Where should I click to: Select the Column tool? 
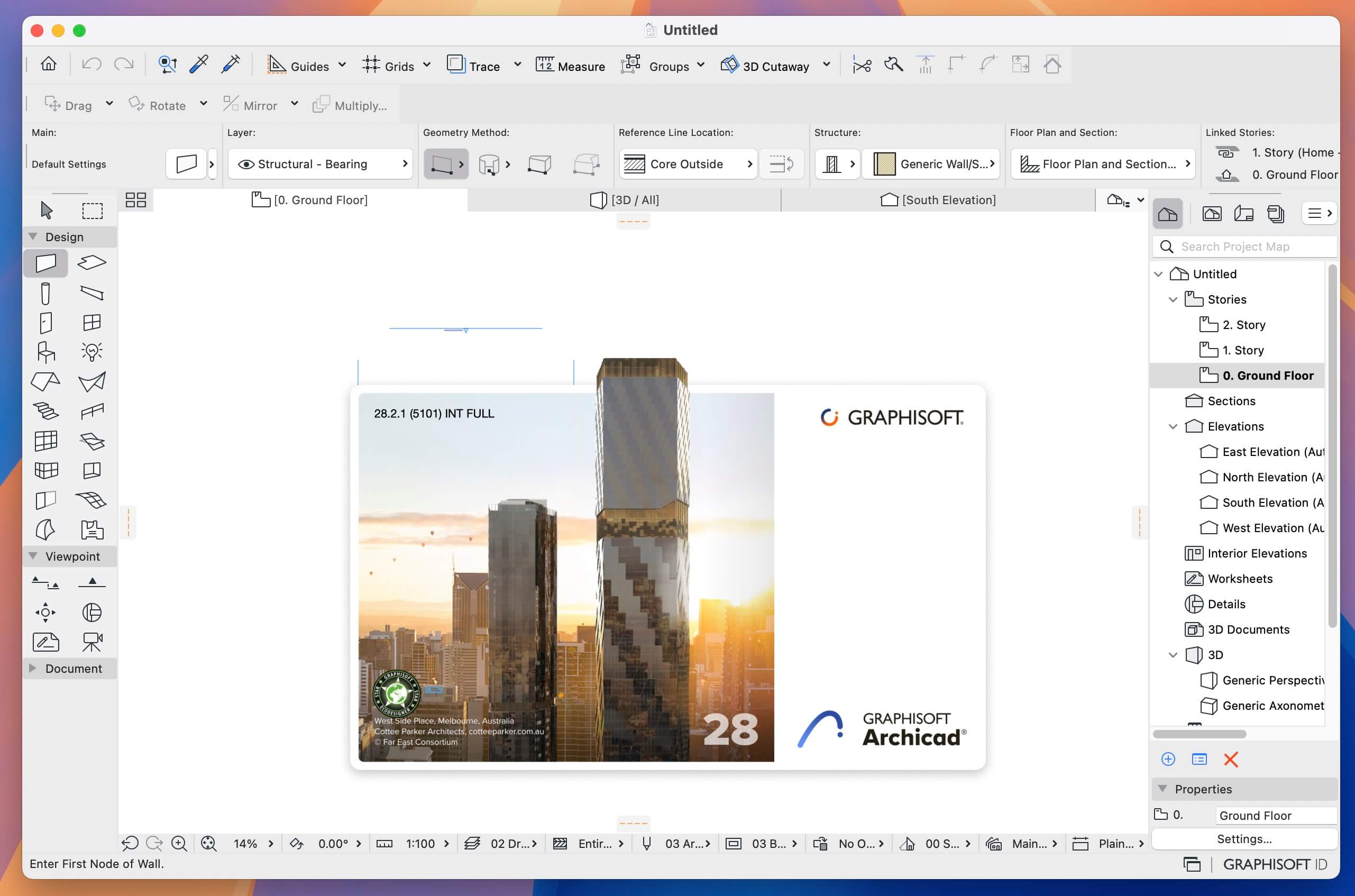pos(45,293)
